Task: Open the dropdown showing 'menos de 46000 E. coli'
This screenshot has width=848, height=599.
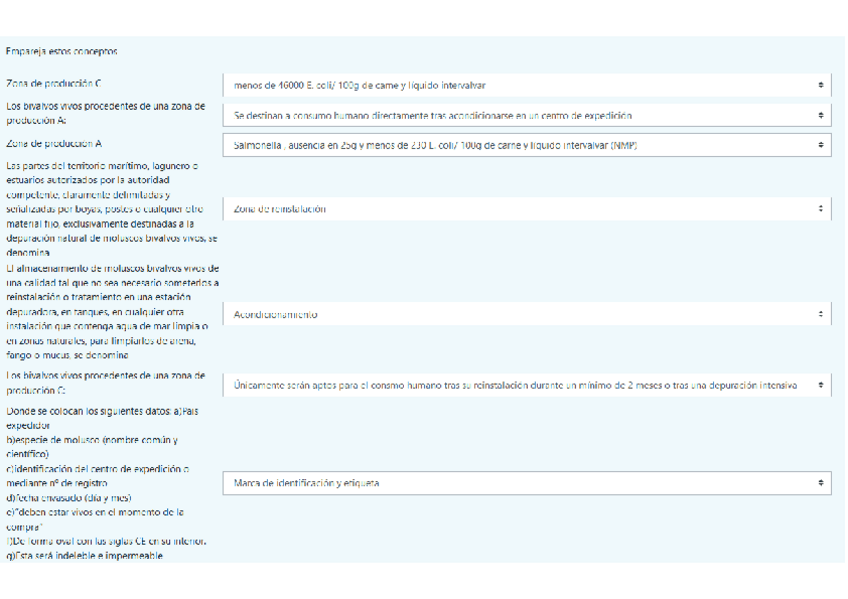Action: click(527, 85)
